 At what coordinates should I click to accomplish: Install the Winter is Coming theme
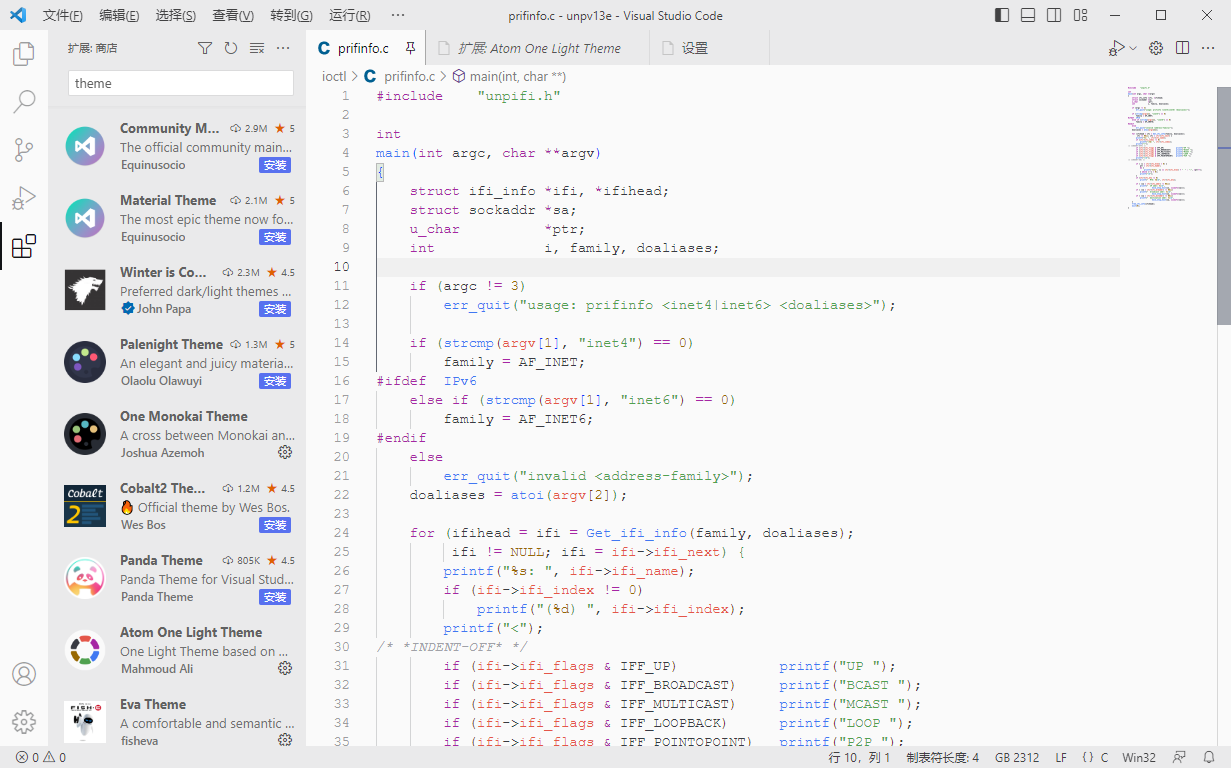tap(275, 309)
